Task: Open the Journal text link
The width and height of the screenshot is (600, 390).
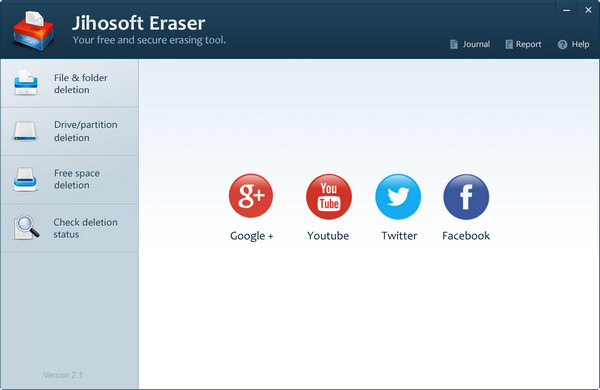Action: 476,44
